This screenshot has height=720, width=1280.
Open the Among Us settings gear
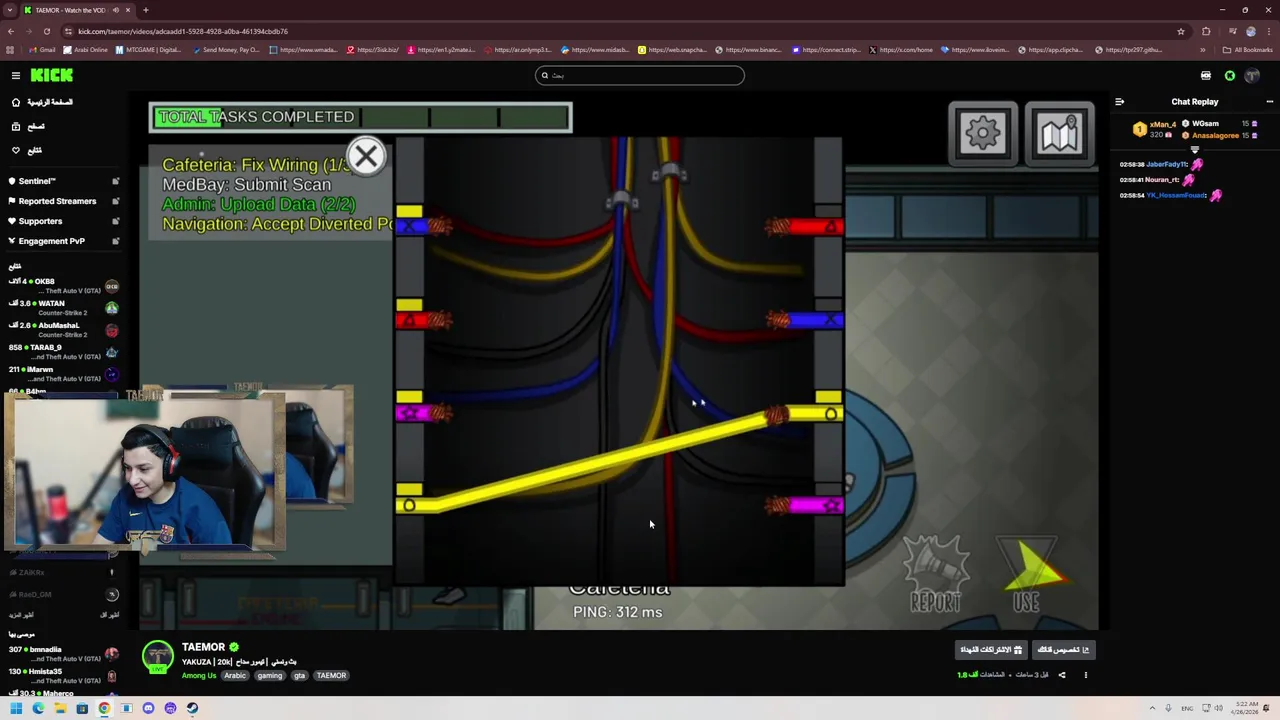click(983, 133)
